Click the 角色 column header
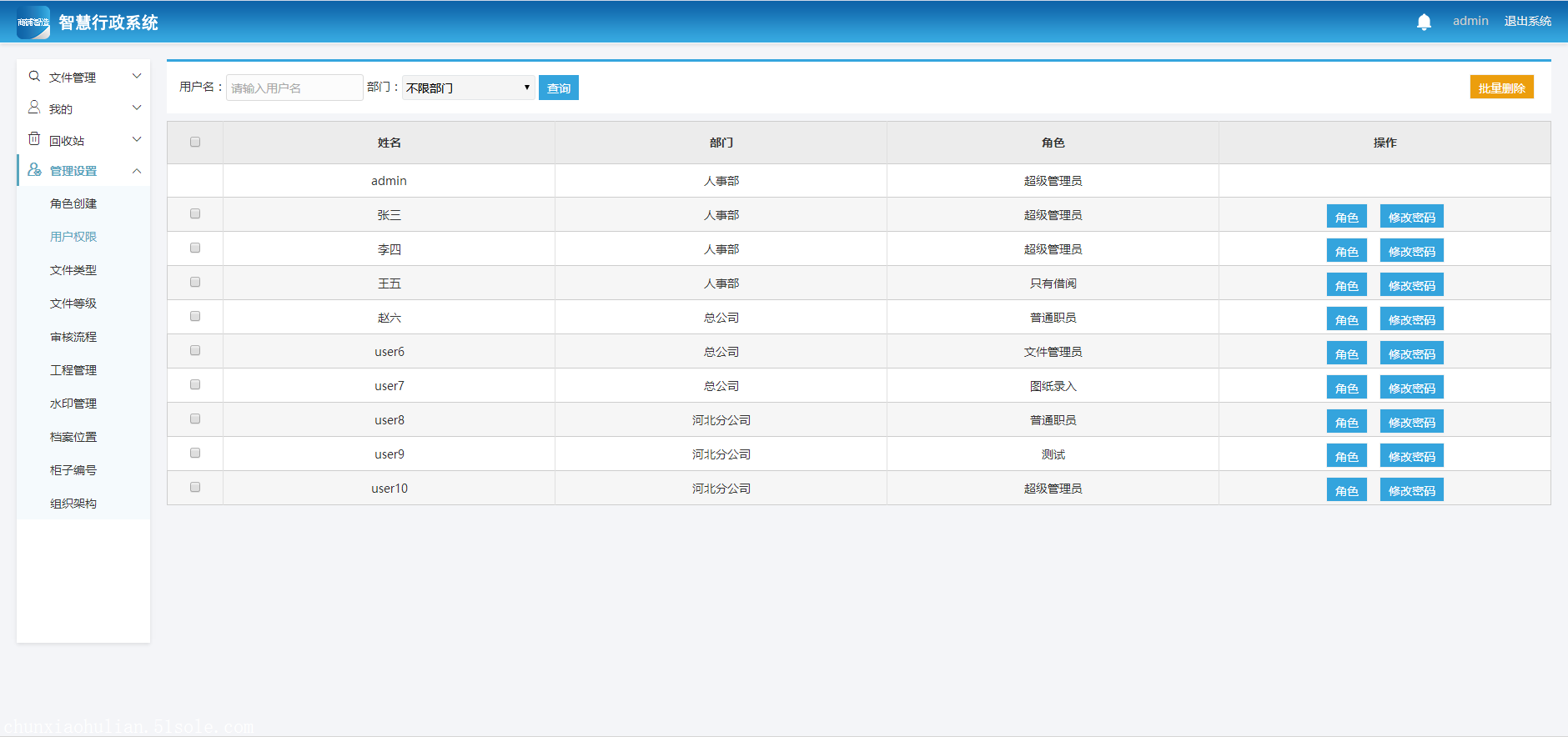 (x=1053, y=143)
